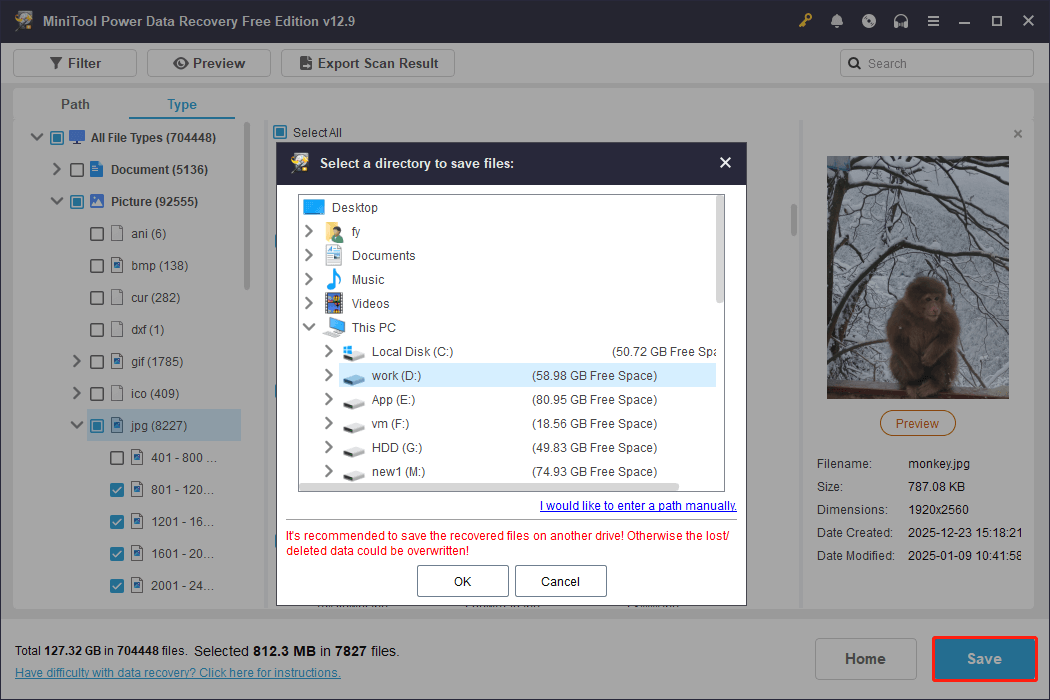1050x700 pixels.
Task: Click the Desktop folder icon in dialog
Action: (x=314, y=207)
